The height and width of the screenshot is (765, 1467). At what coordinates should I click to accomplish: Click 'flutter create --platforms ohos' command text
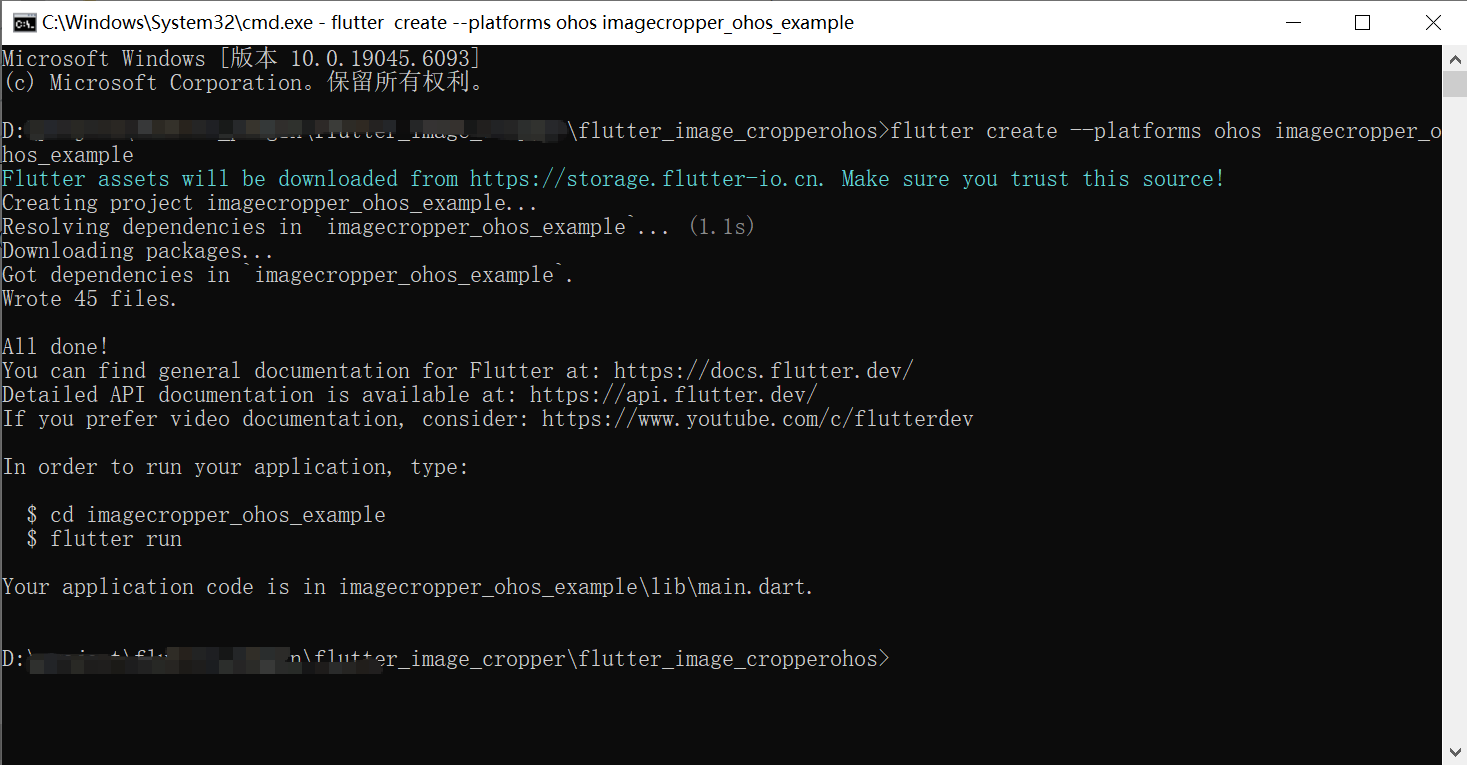[1076, 131]
